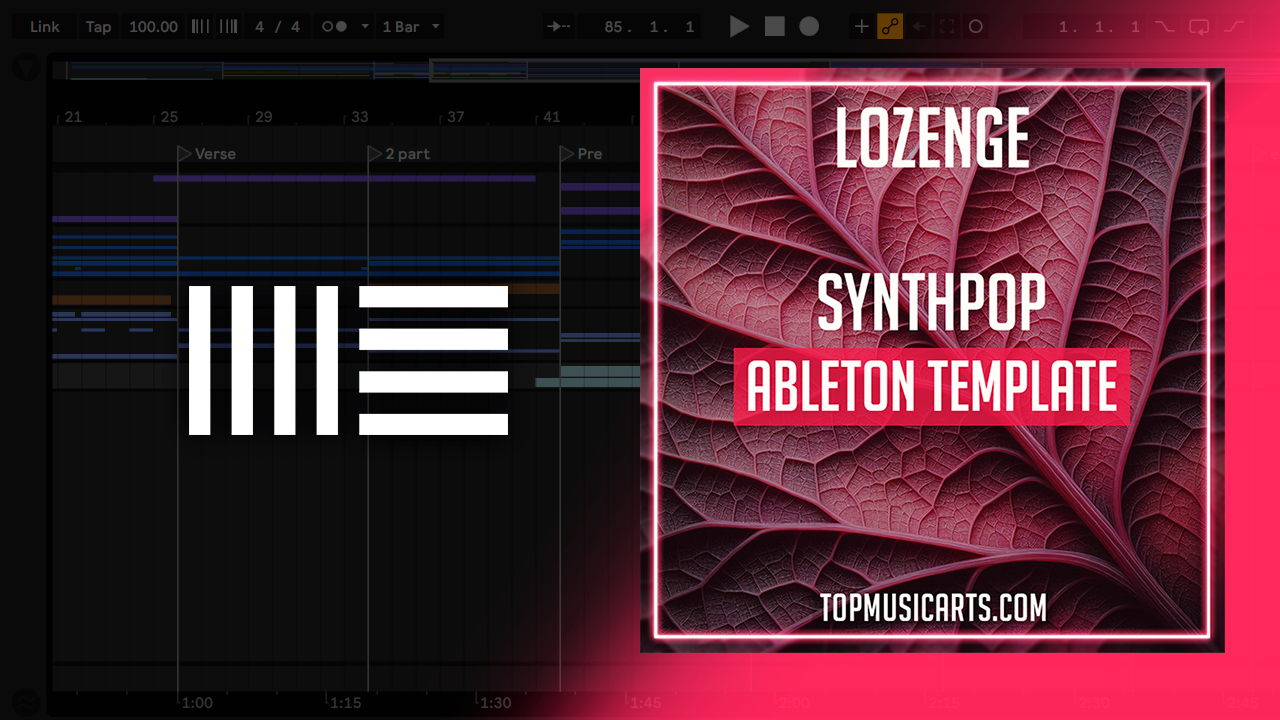Enable the Punch-In switch
Screen dimensions: 1280x720
(1164, 27)
